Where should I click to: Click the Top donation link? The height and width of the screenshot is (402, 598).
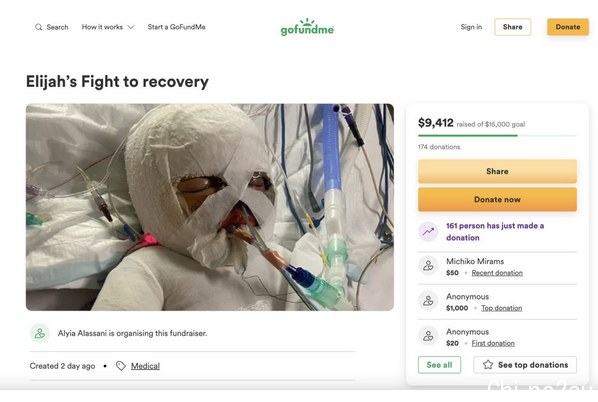point(502,308)
